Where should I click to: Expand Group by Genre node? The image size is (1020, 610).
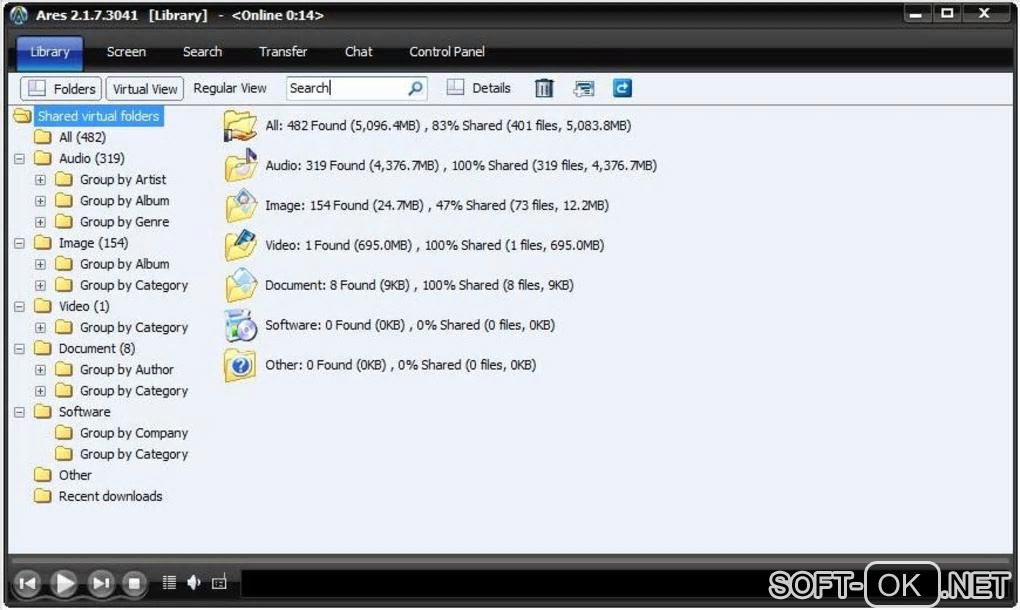(40, 222)
